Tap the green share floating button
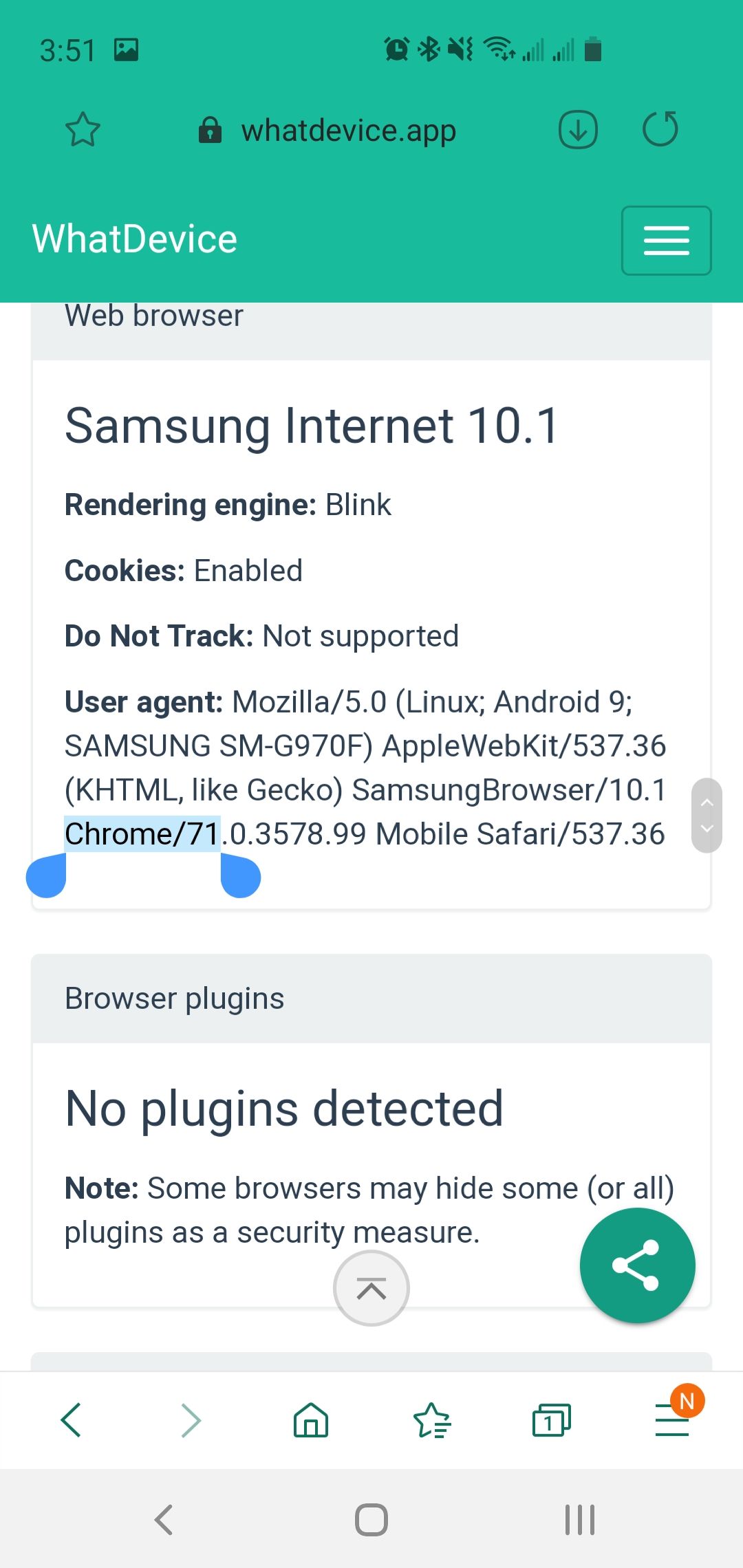The image size is (743, 1568). (x=637, y=1265)
